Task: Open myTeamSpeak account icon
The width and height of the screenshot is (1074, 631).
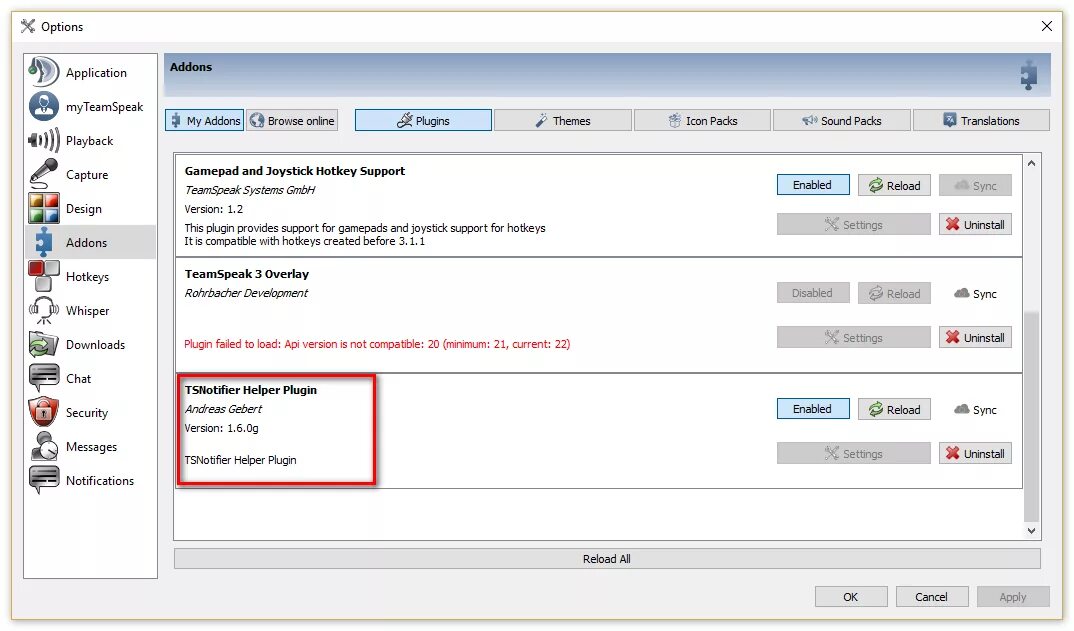Action: click(43, 106)
